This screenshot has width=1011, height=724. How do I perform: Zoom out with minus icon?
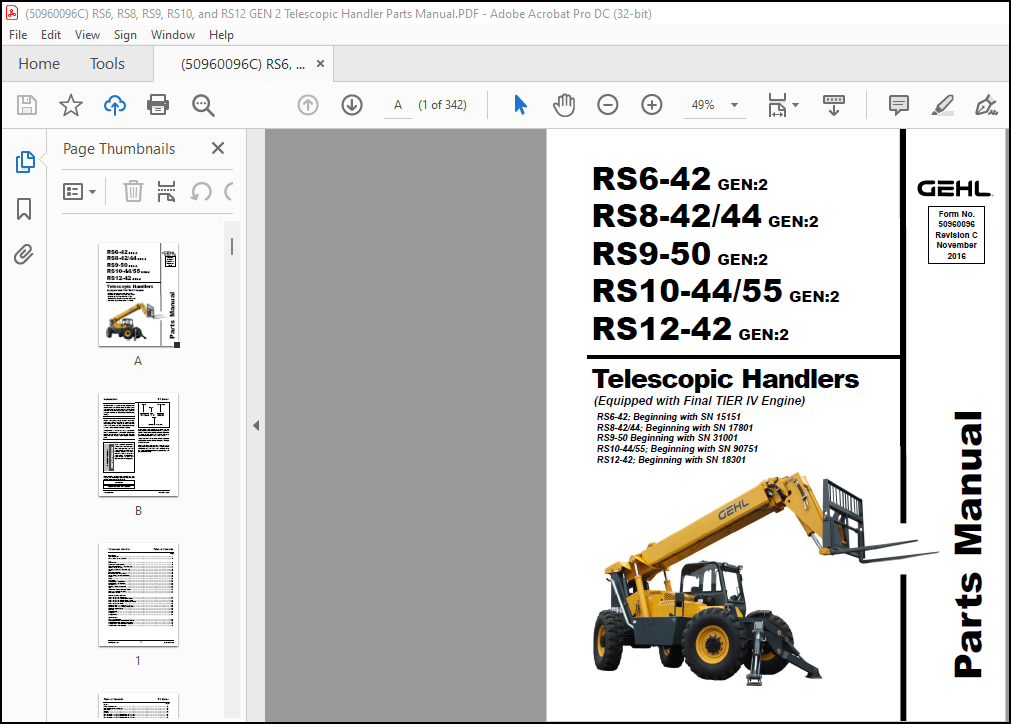(607, 104)
